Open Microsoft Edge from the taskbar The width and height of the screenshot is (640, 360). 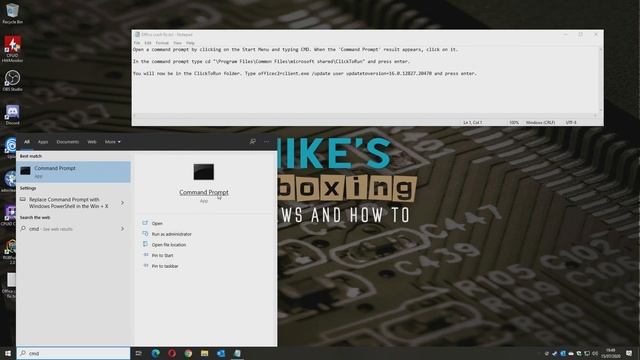pyautogui.click(x=156, y=353)
